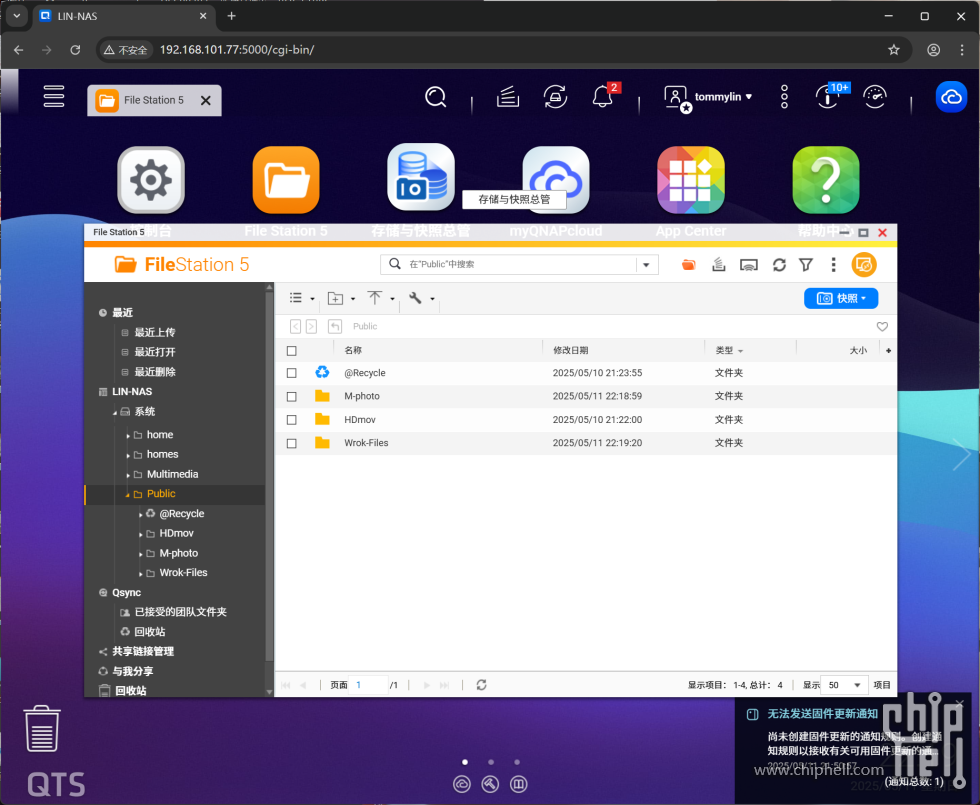Open the QTS top bar three-dot options
This screenshot has width=980, height=805.
point(784,97)
